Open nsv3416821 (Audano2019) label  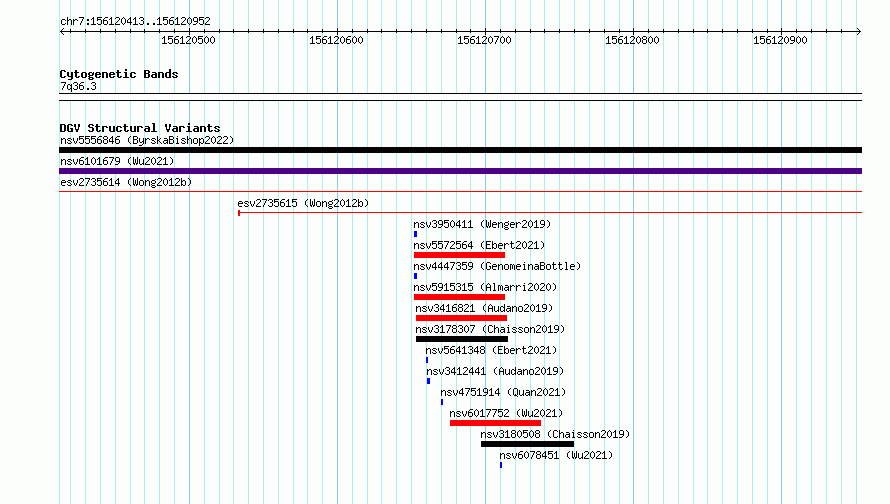tap(484, 308)
